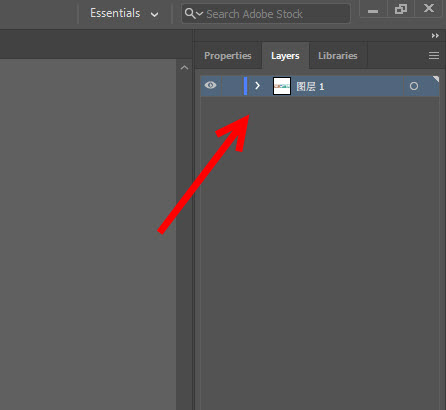The width and height of the screenshot is (446, 410).
Task: Switch to the Layers tab
Action: coord(285,56)
